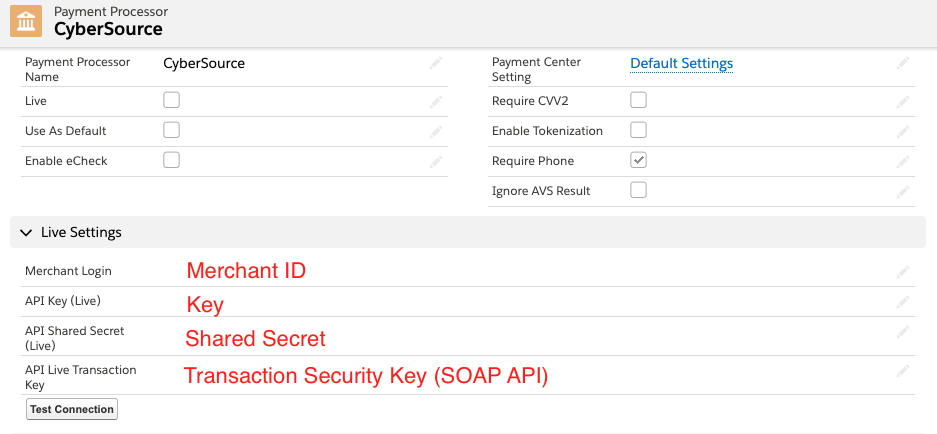Click edit pencil for Live field
This screenshot has width=937, height=434.
tap(436, 101)
